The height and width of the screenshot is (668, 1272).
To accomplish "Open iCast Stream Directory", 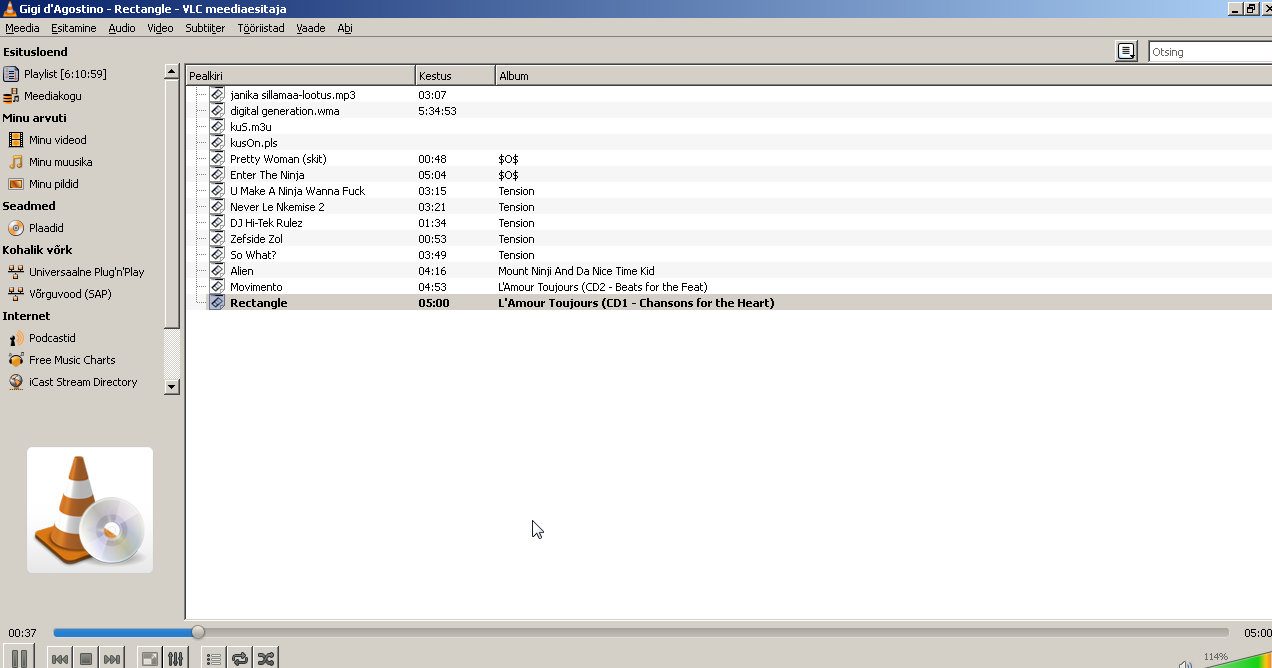I will [82, 382].
